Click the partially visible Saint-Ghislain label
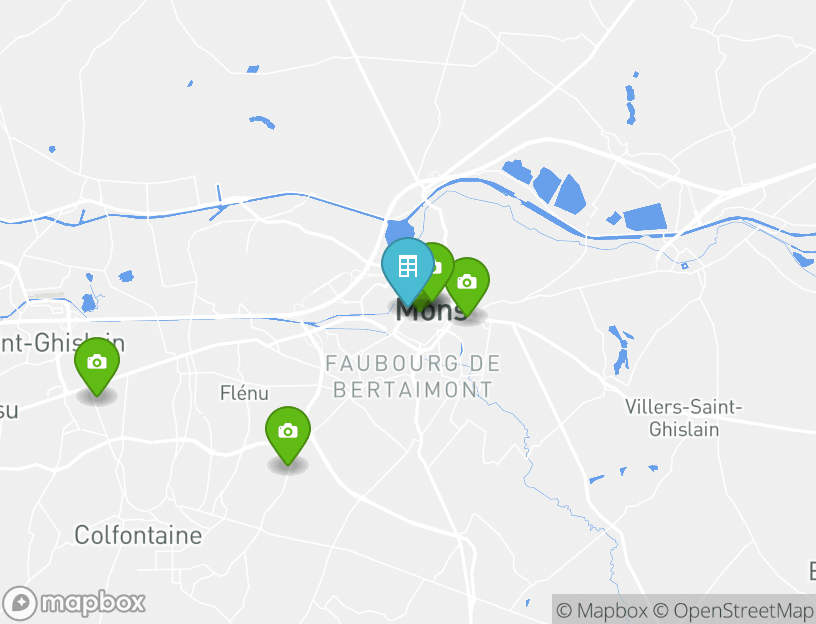This screenshot has width=816, height=624. pyautogui.click(x=62, y=343)
